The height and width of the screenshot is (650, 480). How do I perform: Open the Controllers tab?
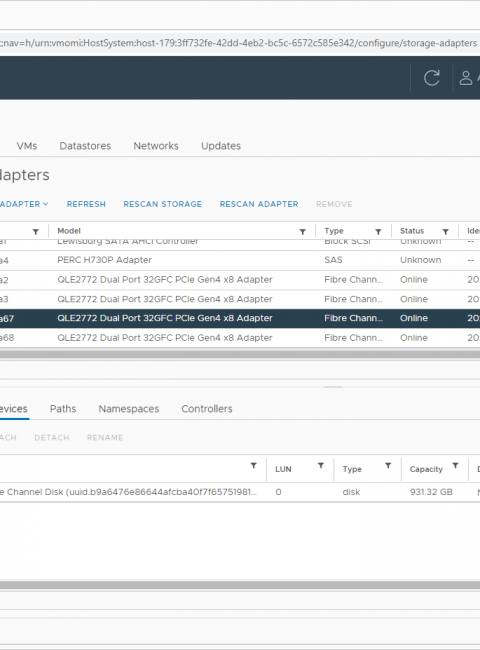(x=207, y=409)
